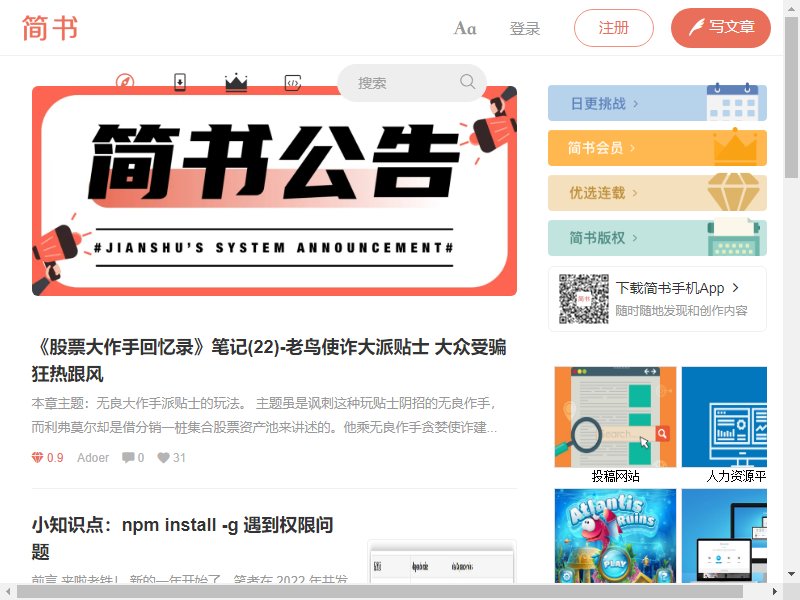Image resolution: width=800 pixels, height=600 pixels.
Task: Open author Adoer's profile
Action: coord(93,458)
